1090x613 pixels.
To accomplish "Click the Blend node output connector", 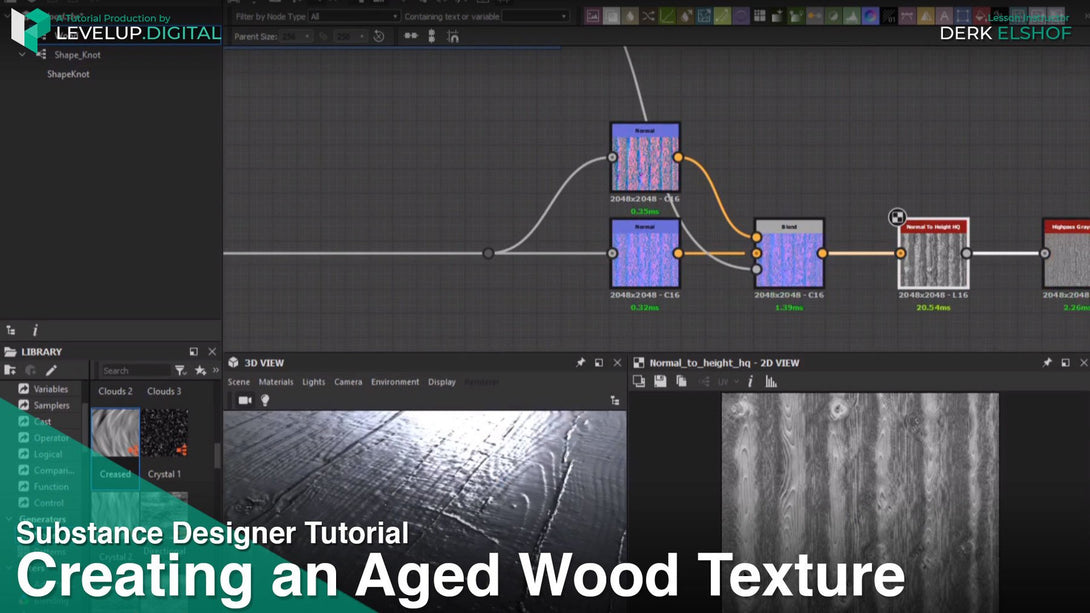I will point(822,253).
